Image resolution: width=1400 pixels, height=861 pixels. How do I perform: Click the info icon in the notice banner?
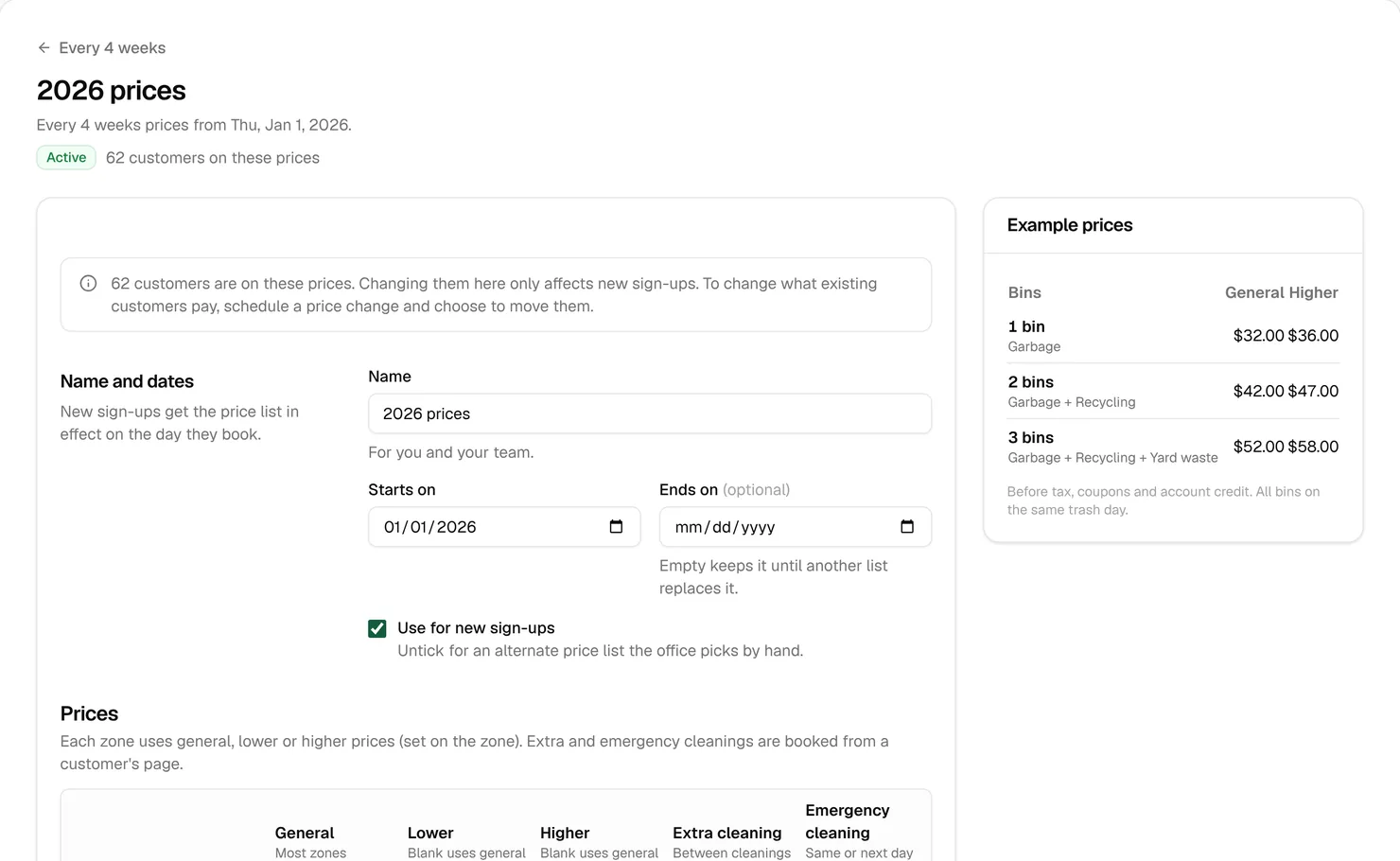click(x=88, y=283)
